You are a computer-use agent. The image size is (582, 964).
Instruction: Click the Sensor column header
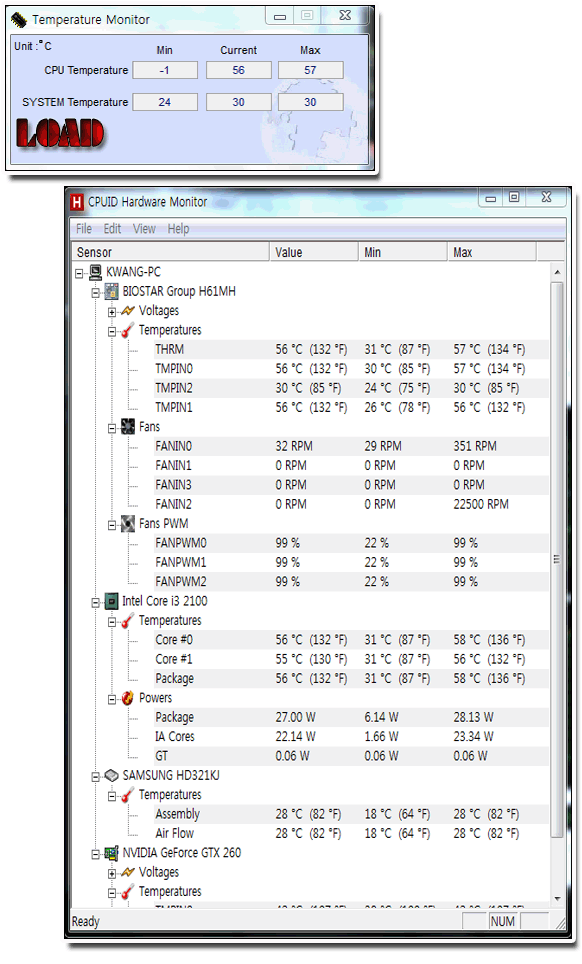(171, 252)
